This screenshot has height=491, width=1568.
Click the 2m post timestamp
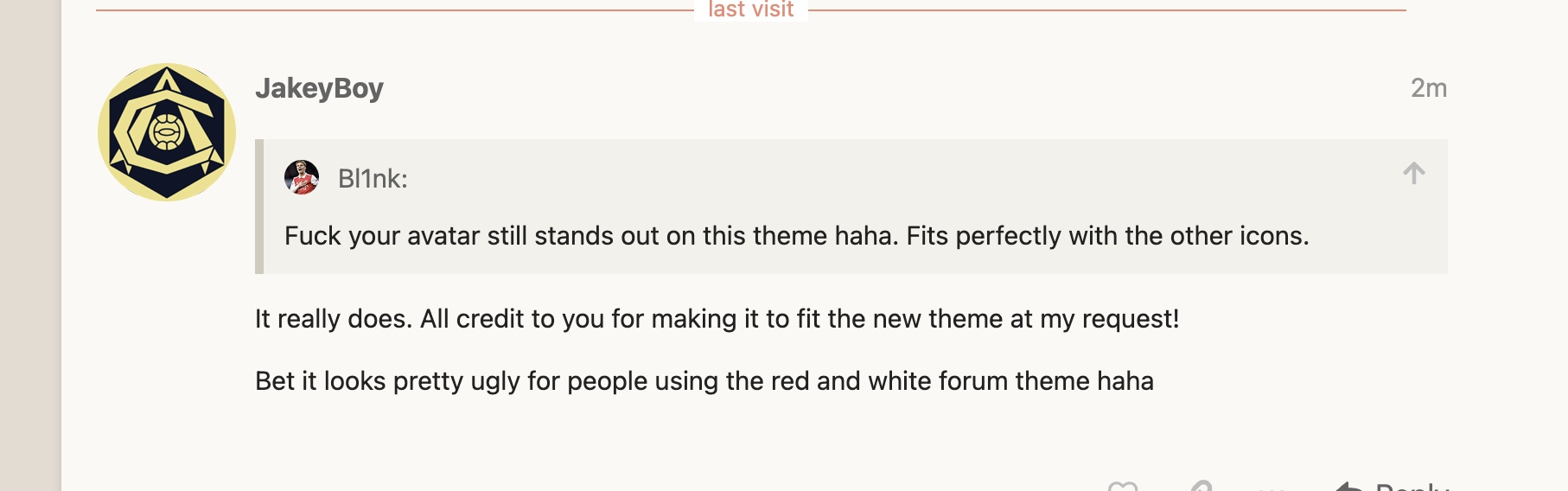click(x=1428, y=88)
